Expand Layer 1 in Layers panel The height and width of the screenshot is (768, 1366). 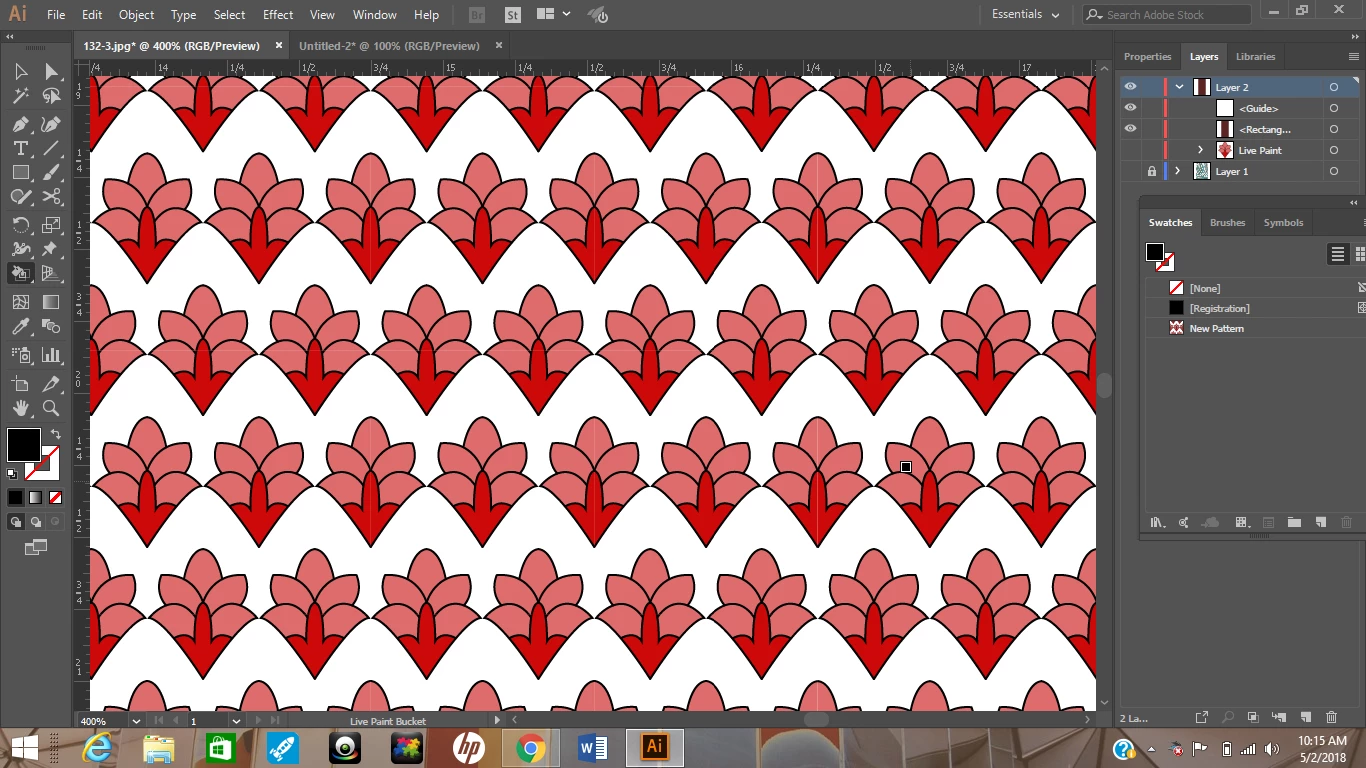coord(1178,171)
